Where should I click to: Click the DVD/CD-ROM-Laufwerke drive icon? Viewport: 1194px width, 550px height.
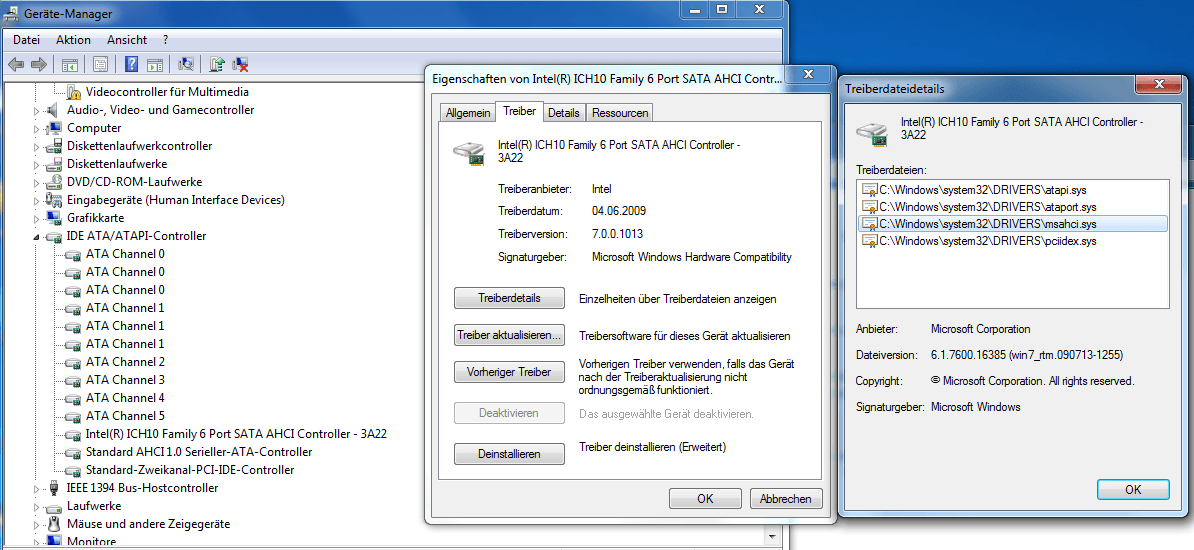[x=53, y=182]
